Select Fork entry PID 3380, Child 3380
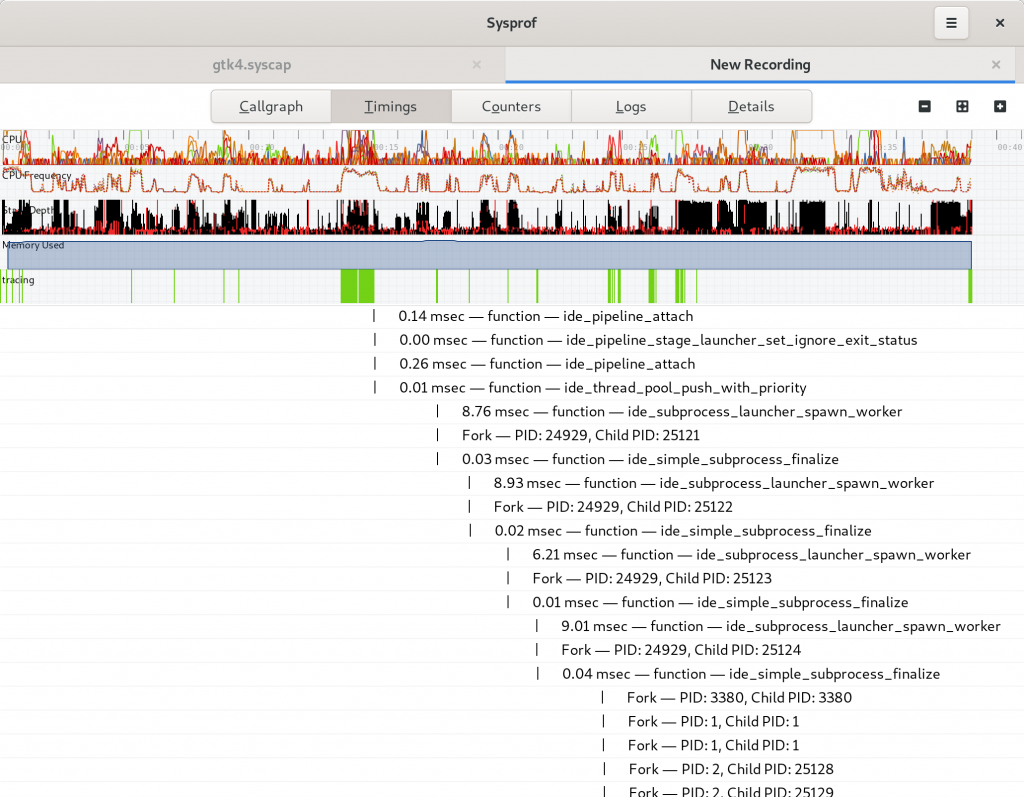Image resolution: width=1024 pixels, height=797 pixels. coord(512,698)
